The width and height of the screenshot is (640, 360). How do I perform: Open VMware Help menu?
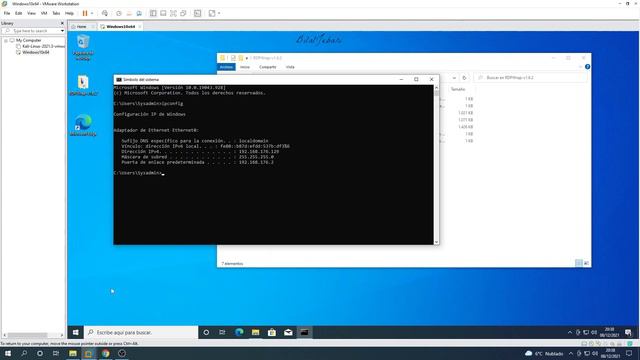(69, 13)
